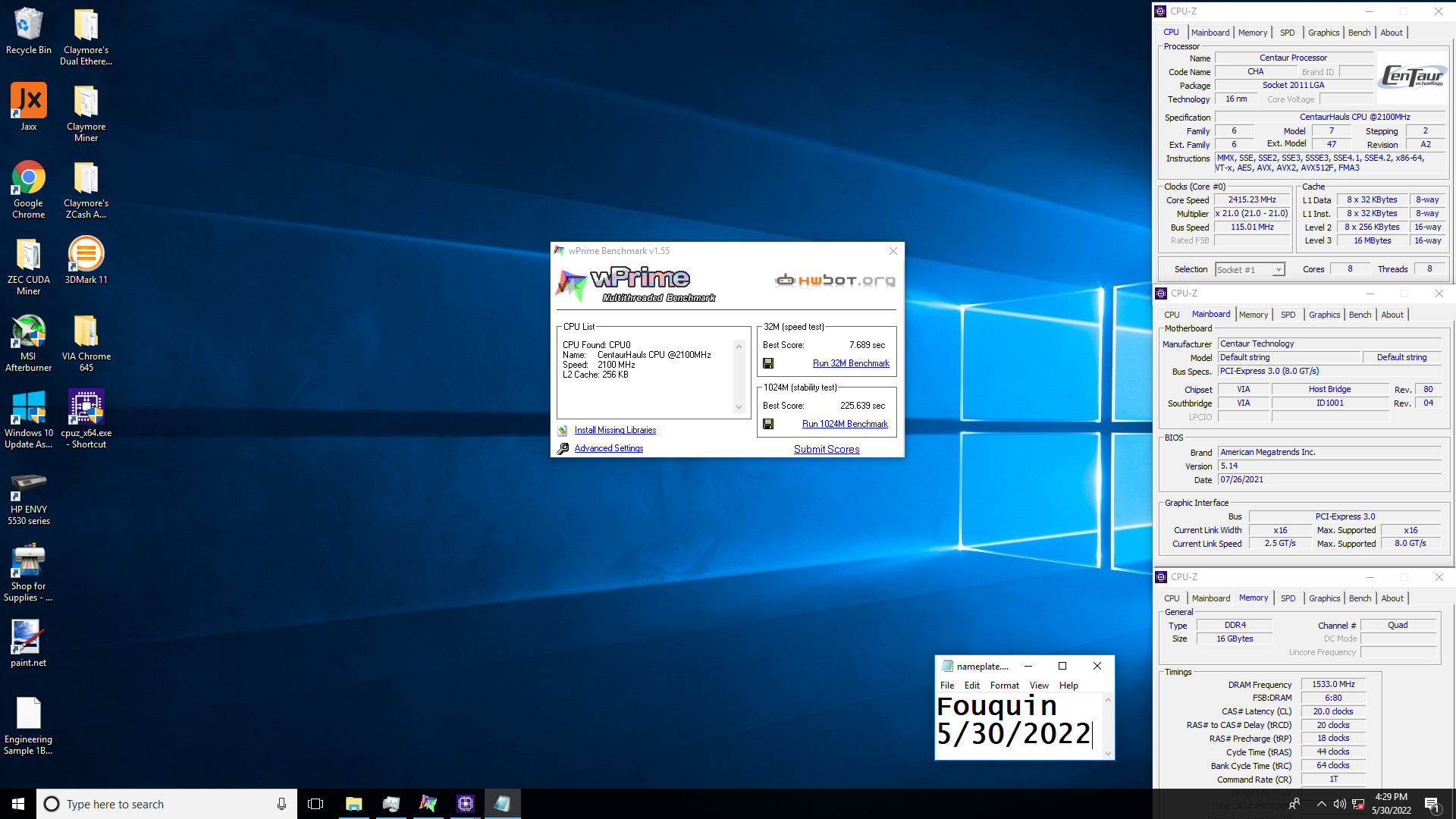Launch paint.net from the desktop
The width and height of the screenshot is (1456, 819).
click(x=28, y=643)
